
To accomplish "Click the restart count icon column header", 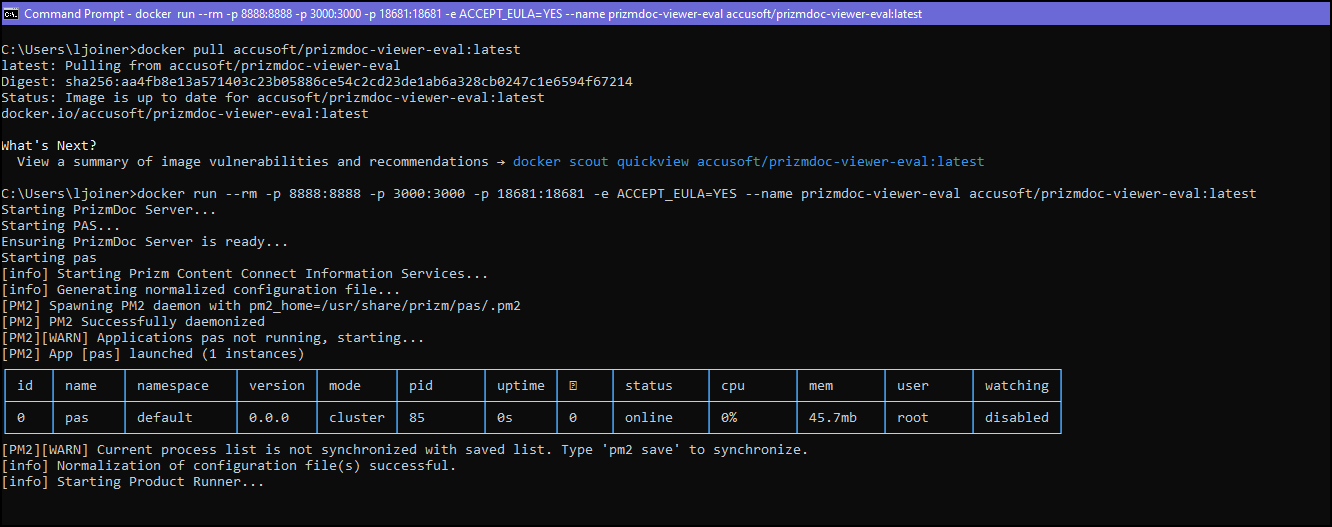I will 573,386.
